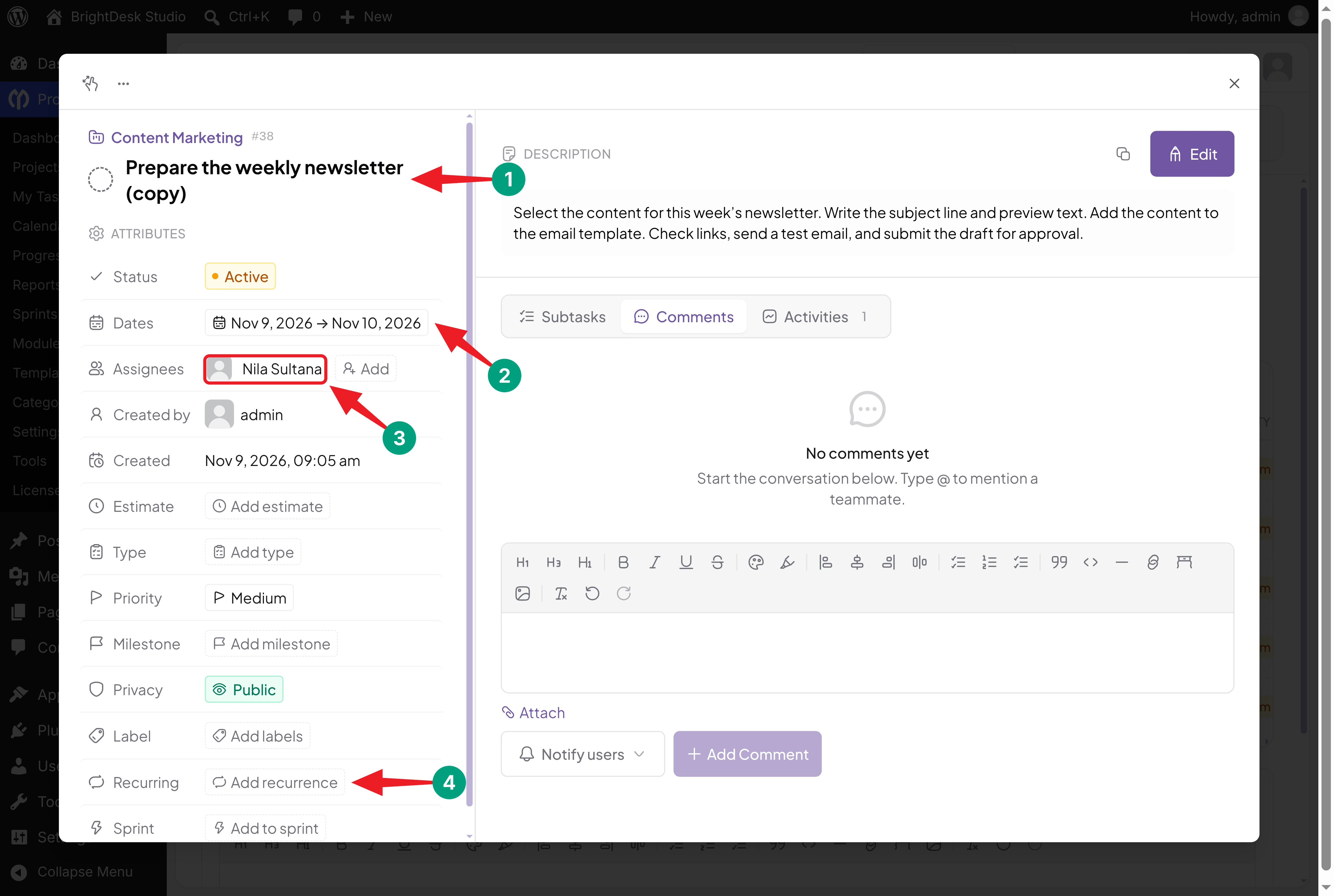1334x896 pixels.
Task: Toggle underline in comment toolbar
Action: [x=686, y=562]
